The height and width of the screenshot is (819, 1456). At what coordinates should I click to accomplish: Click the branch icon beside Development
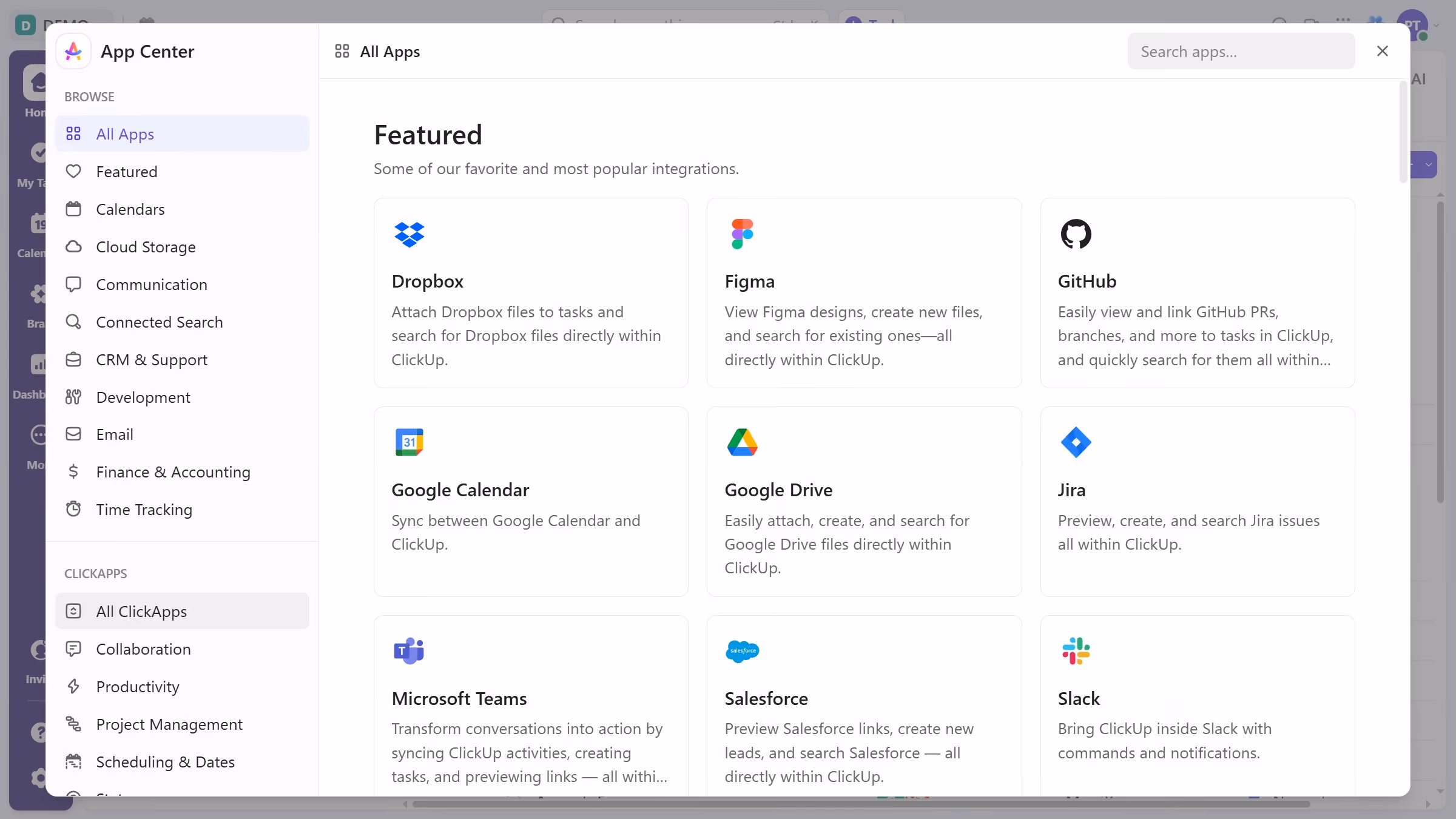coord(73,397)
